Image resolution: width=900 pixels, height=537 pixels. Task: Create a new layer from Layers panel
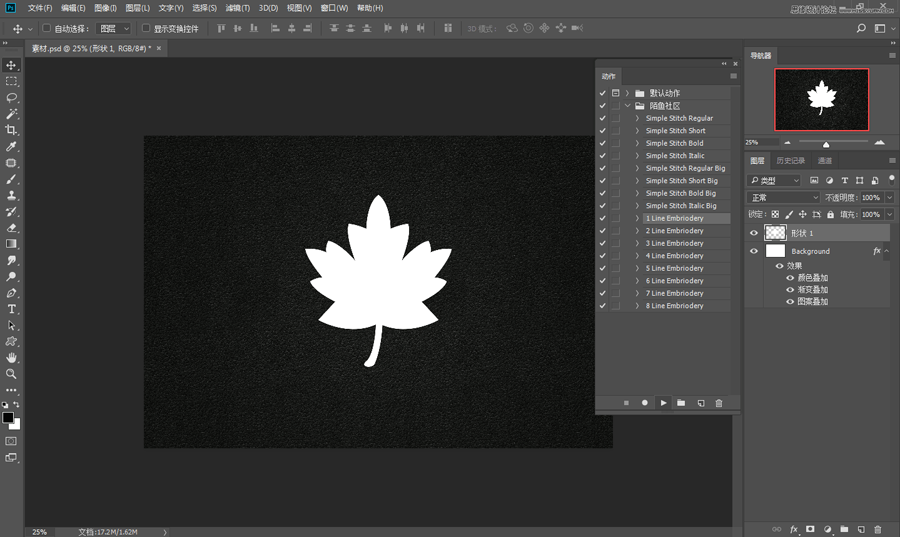861,528
